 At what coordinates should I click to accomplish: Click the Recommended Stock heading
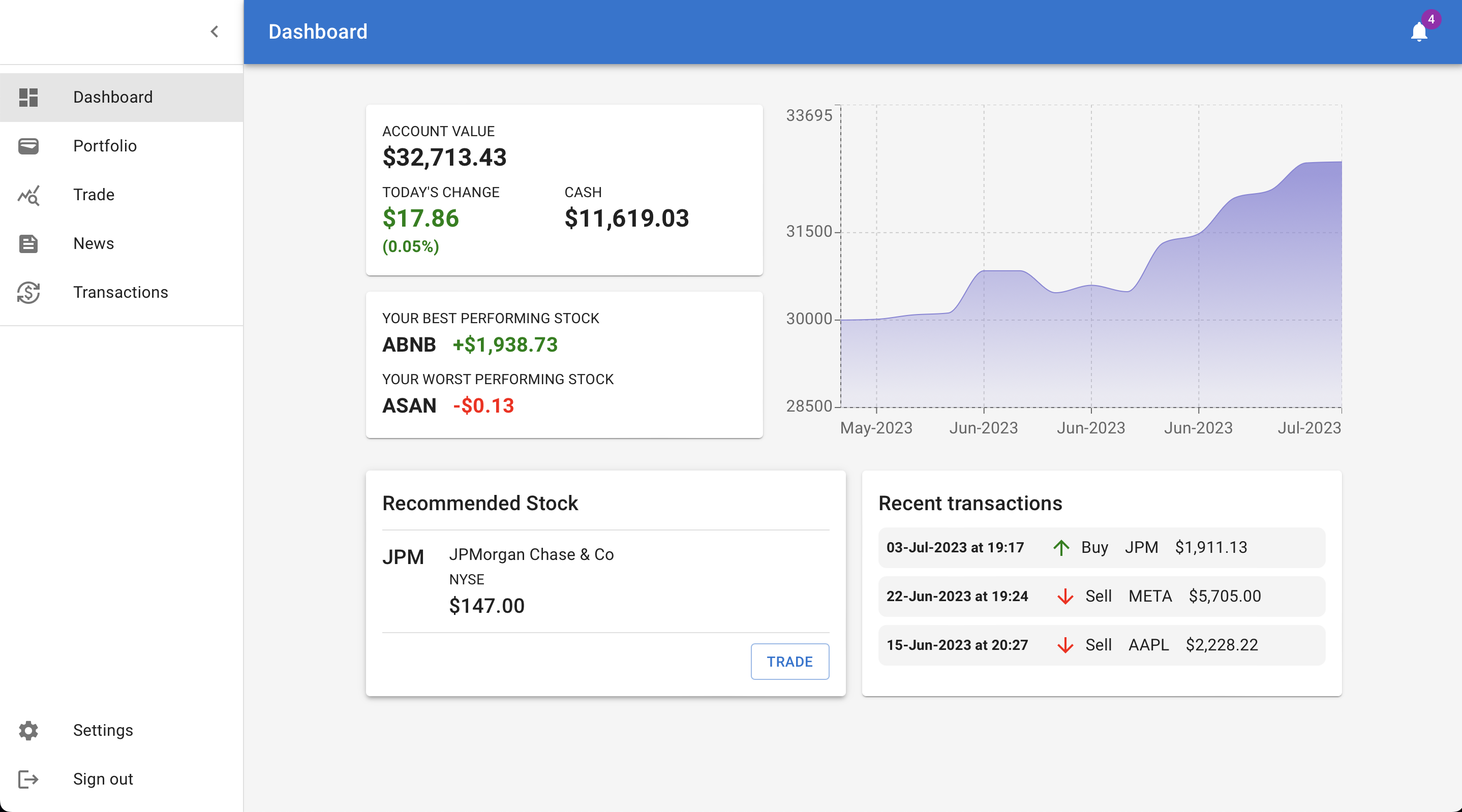point(480,504)
